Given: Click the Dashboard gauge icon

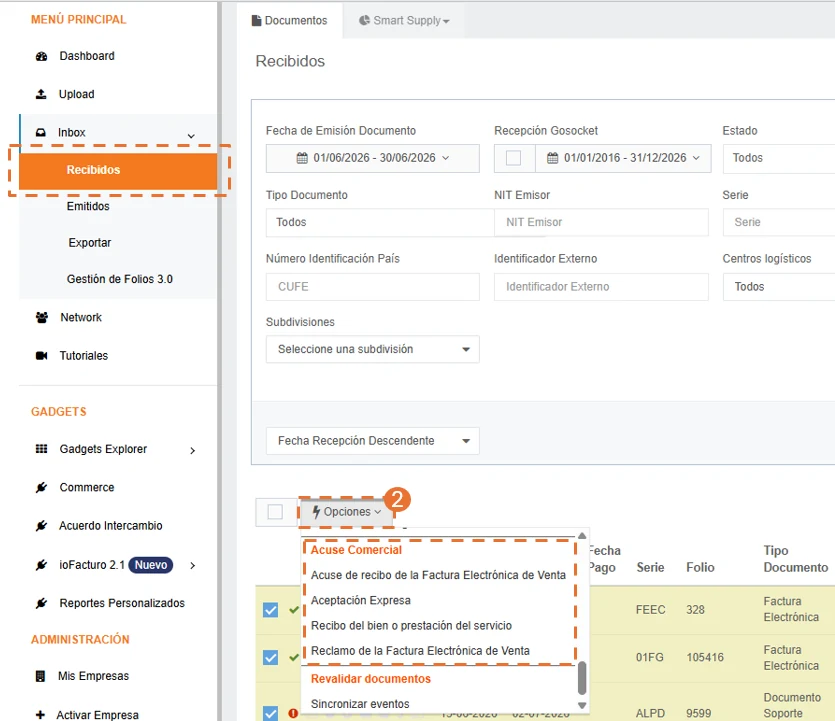Looking at the screenshot, I should 41,56.
